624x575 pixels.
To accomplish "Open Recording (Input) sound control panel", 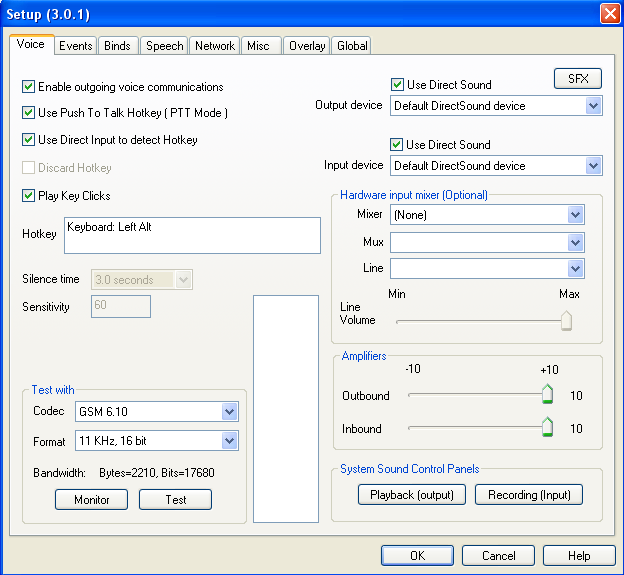I will pos(528,495).
